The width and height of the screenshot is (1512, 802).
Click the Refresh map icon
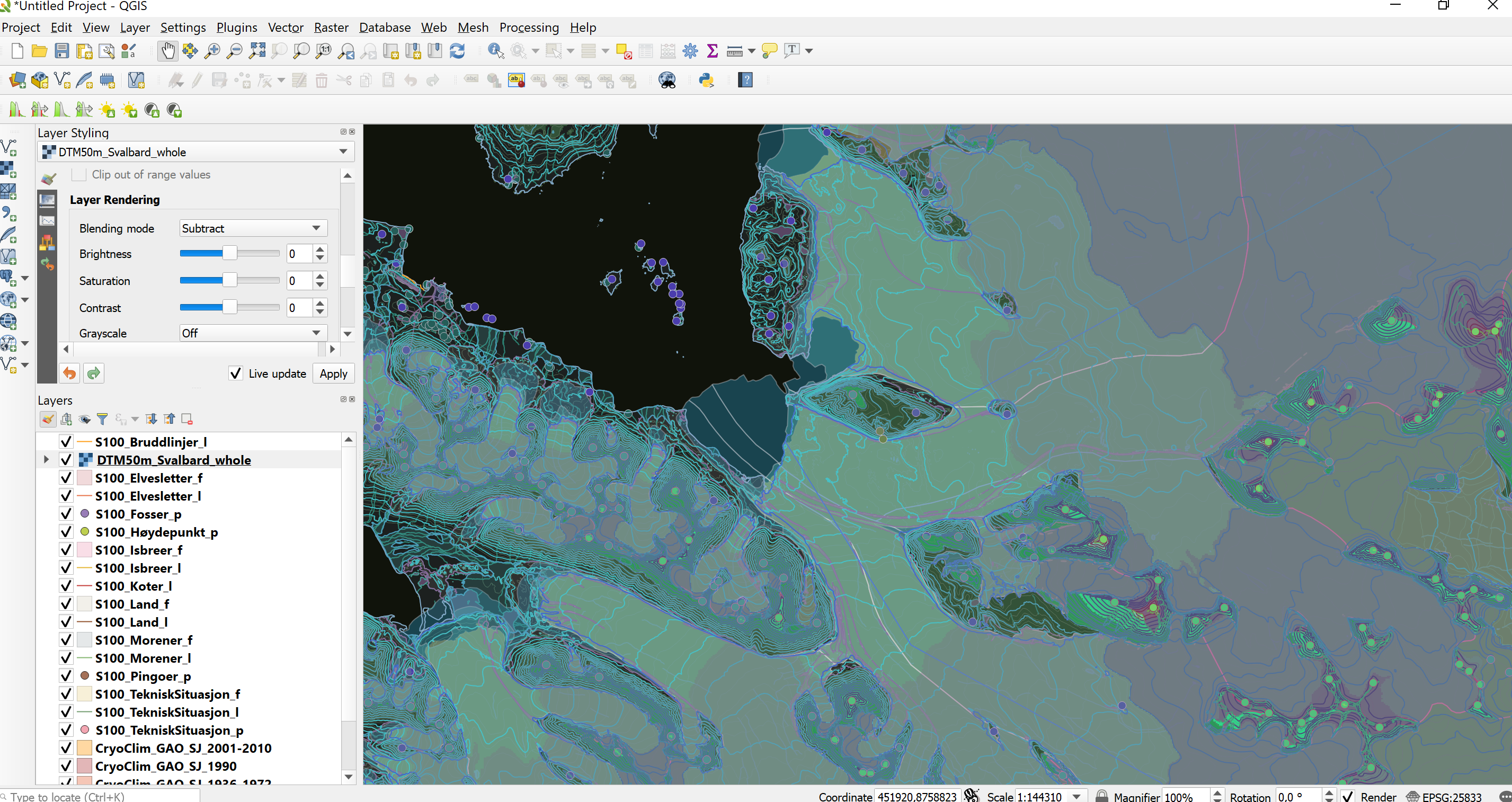point(457,51)
